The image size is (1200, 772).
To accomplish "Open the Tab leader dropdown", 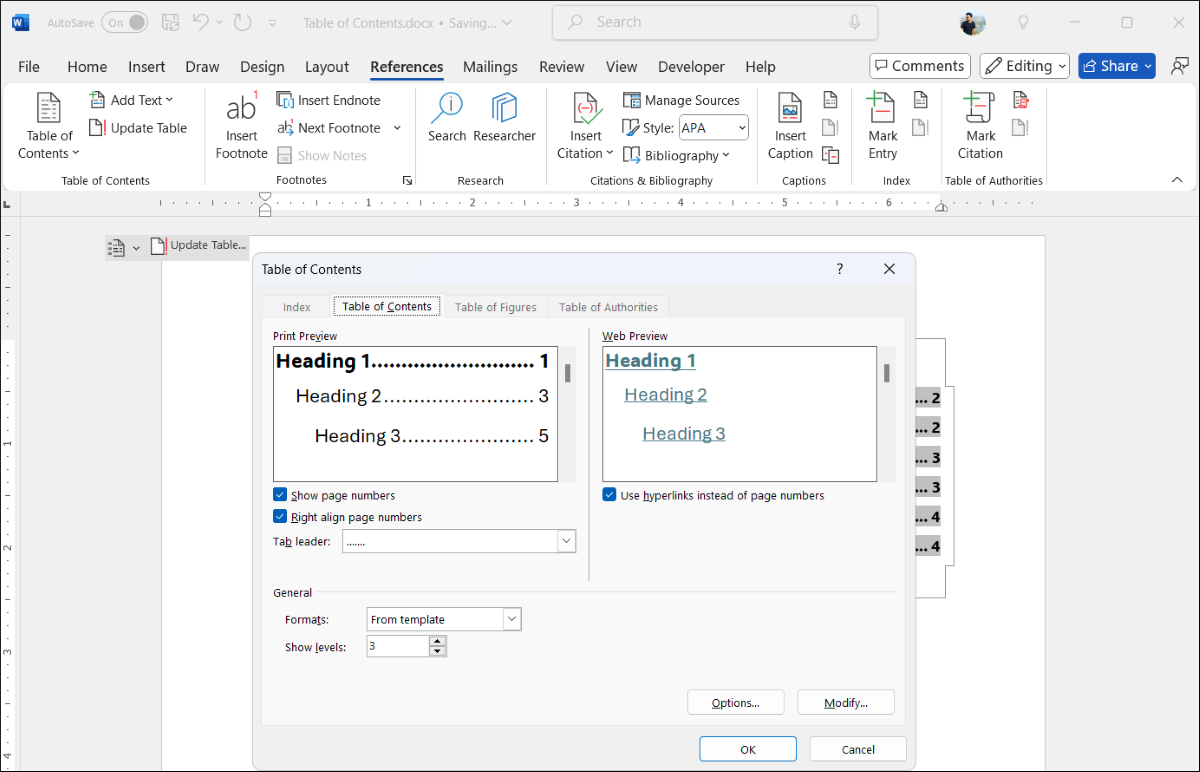I will pyautogui.click(x=566, y=541).
